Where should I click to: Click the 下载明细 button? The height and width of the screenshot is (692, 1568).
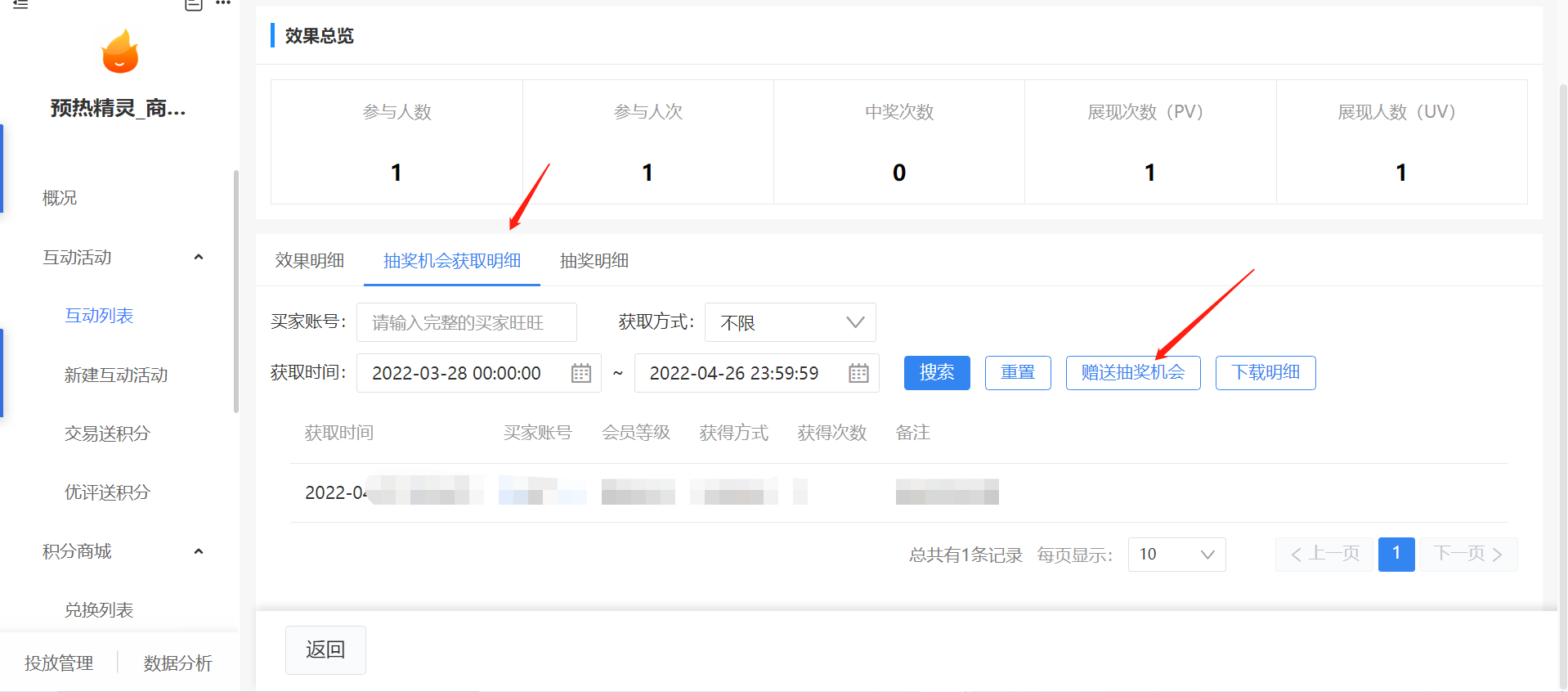[1266, 373]
